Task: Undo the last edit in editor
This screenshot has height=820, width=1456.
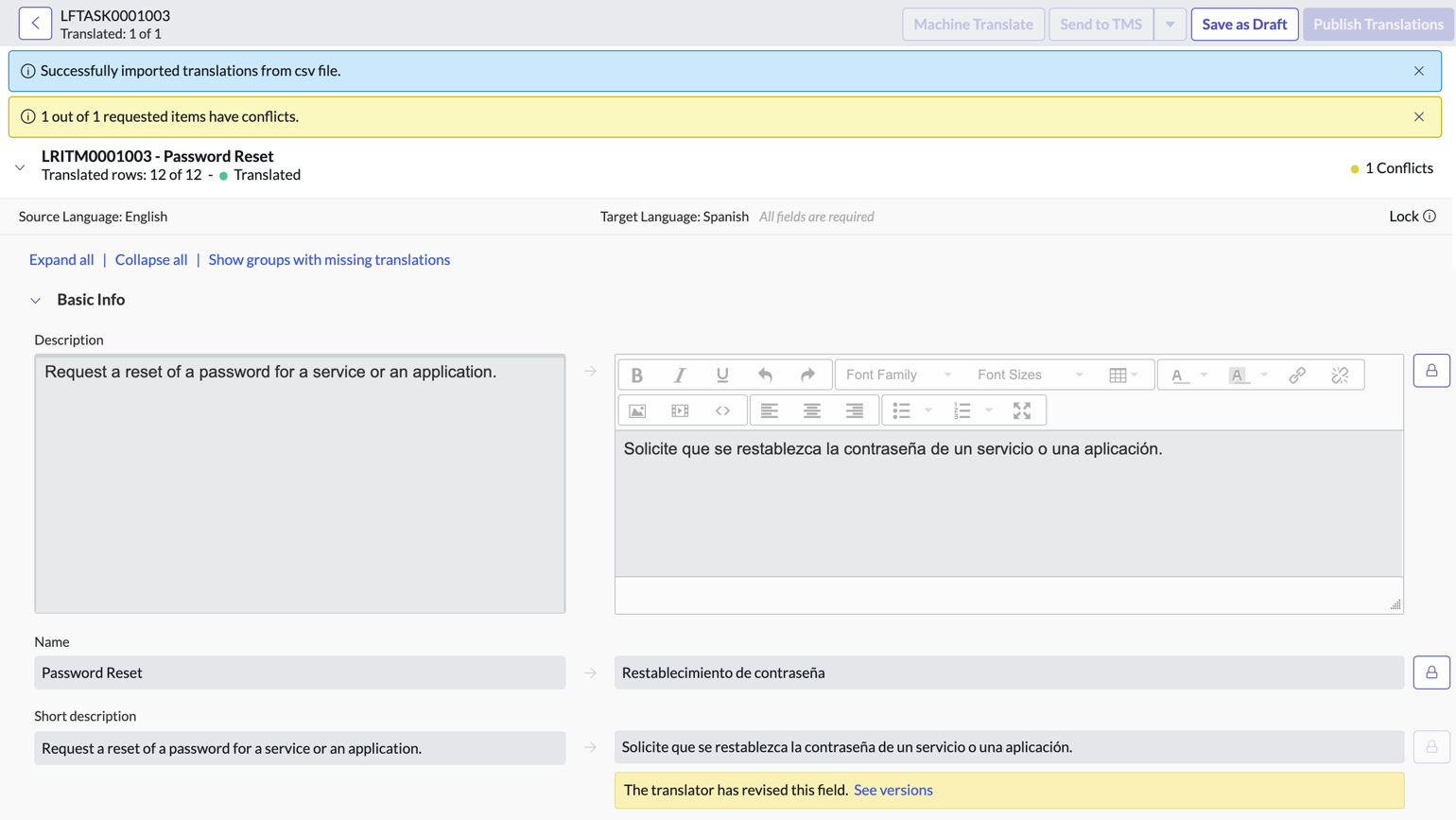Action: pos(765,375)
